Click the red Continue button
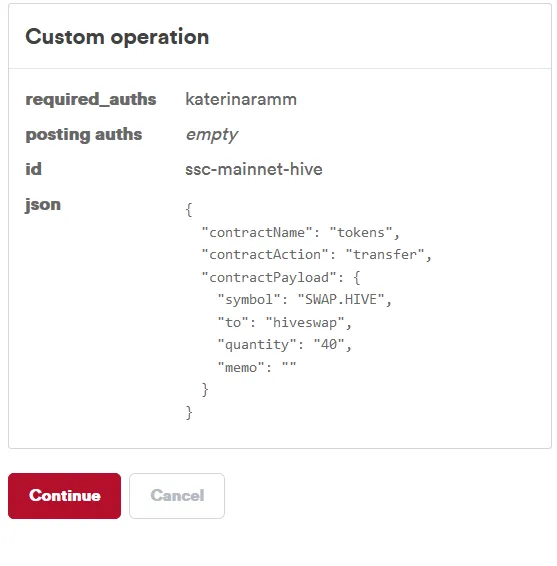 coord(64,496)
